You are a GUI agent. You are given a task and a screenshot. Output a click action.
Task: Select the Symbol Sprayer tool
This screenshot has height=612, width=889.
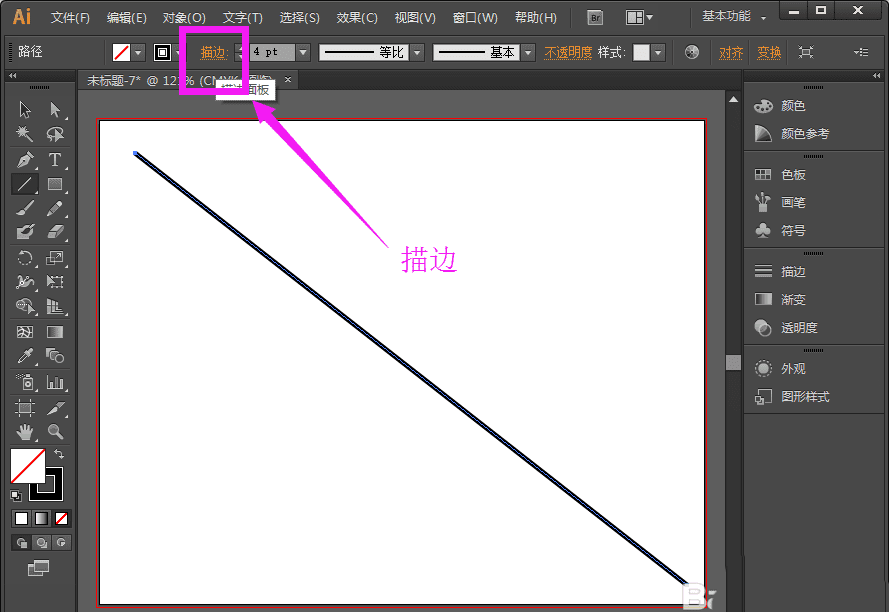[x=24, y=382]
